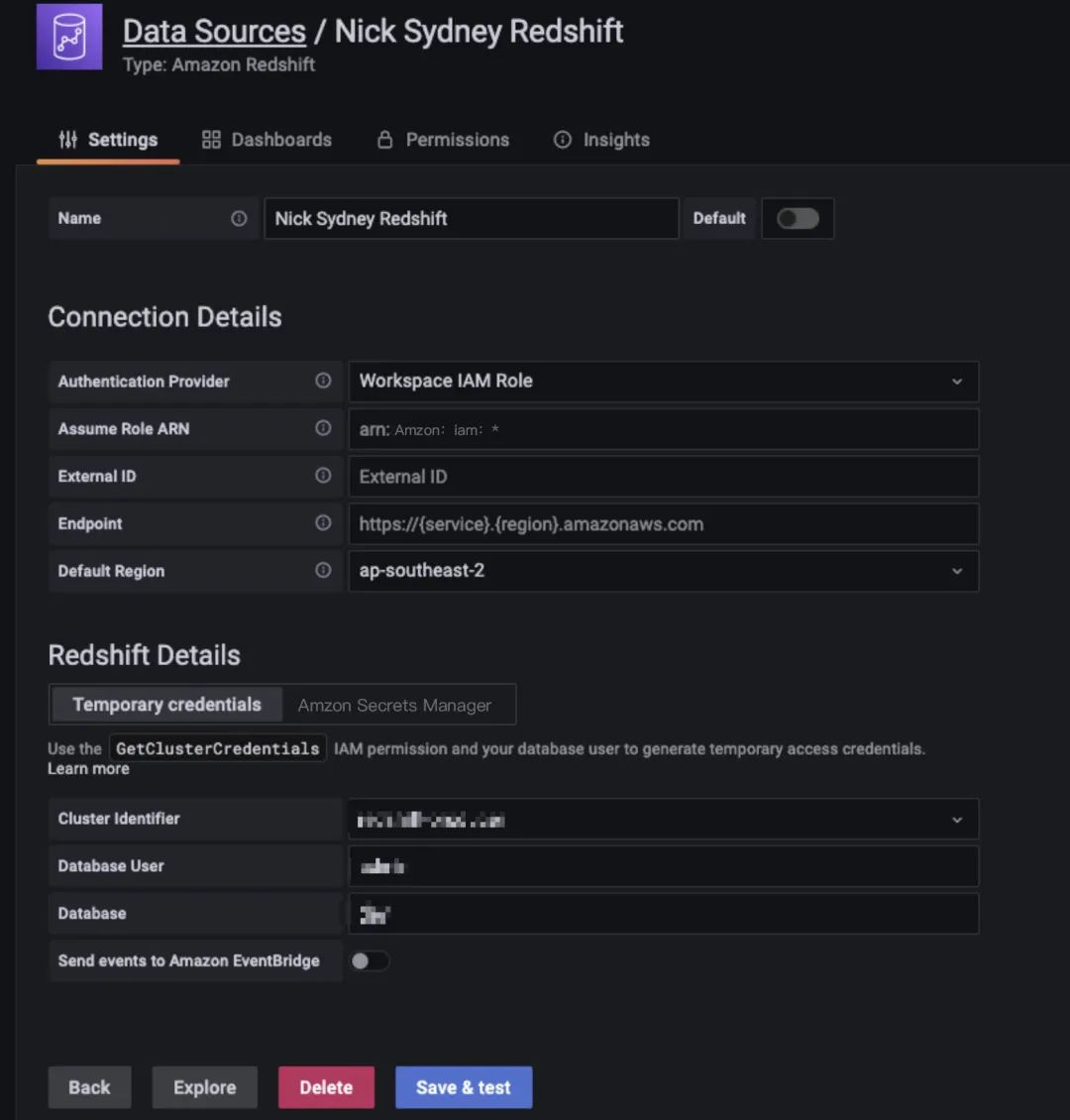Open Default Region ap-southeast-2 dropdown
Viewport: 1070px width, 1120px height.
(x=663, y=571)
